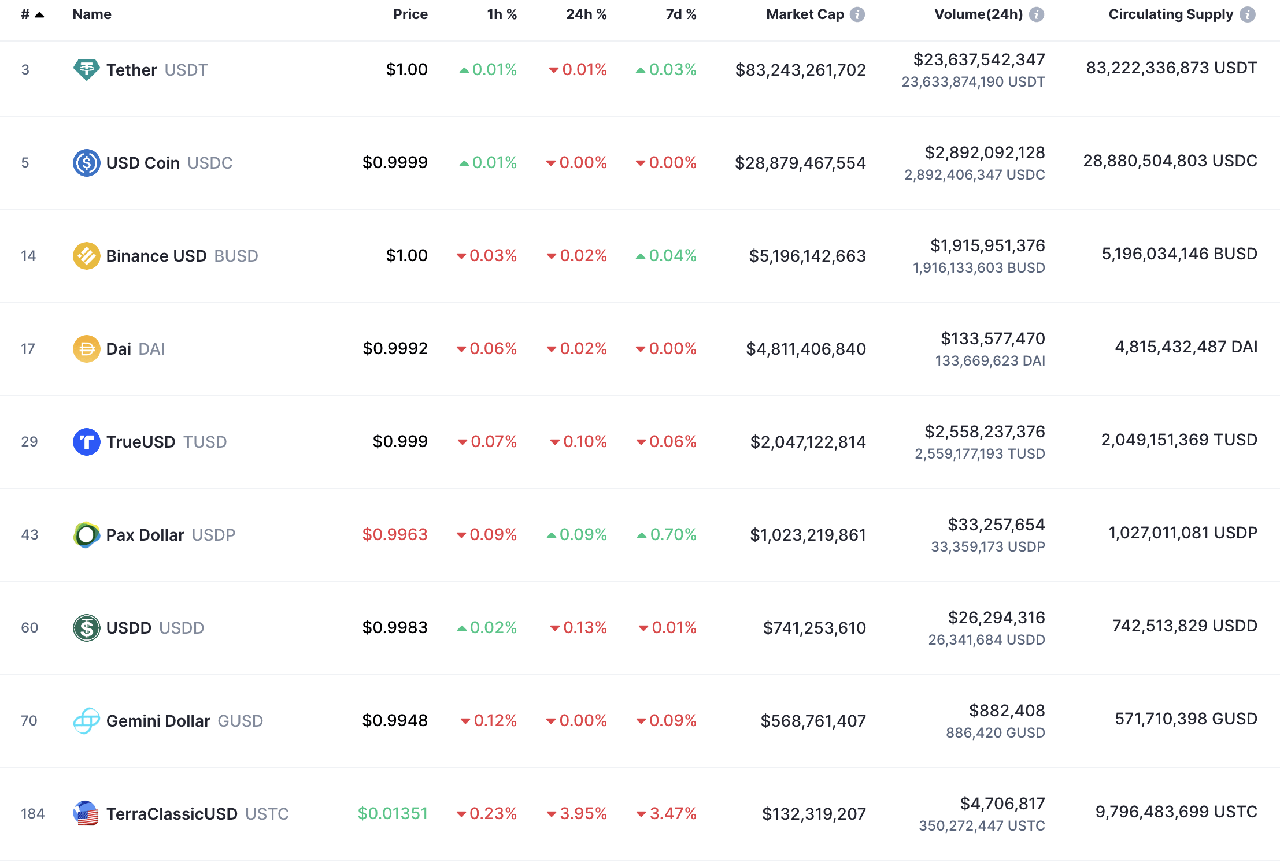Click the USD Coin market cap value
The image size is (1280, 863).
800,163
